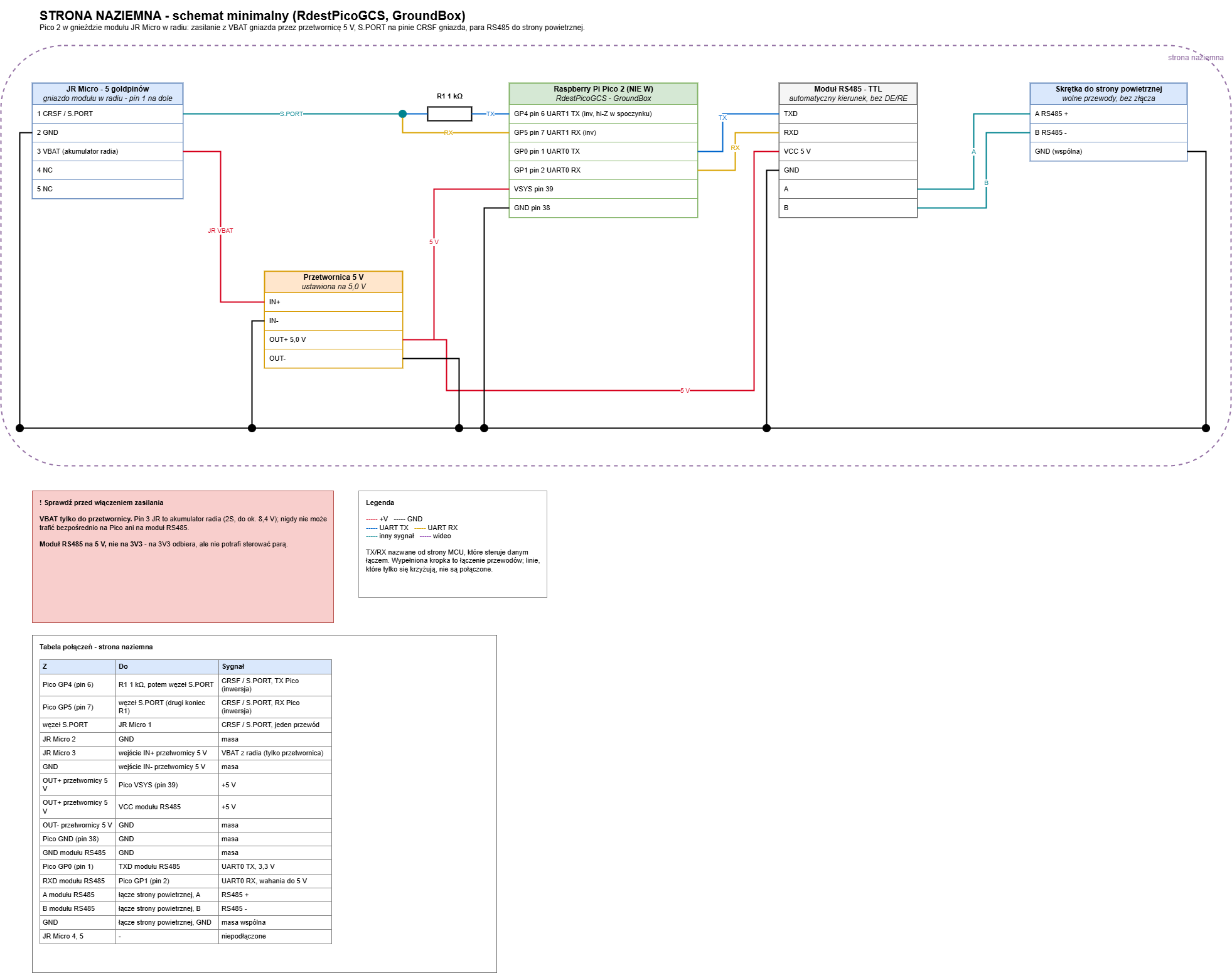The height and width of the screenshot is (973, 1232).
Task: Select the 'Moduł RS485 - TTL' header
Action: (848, 93)
